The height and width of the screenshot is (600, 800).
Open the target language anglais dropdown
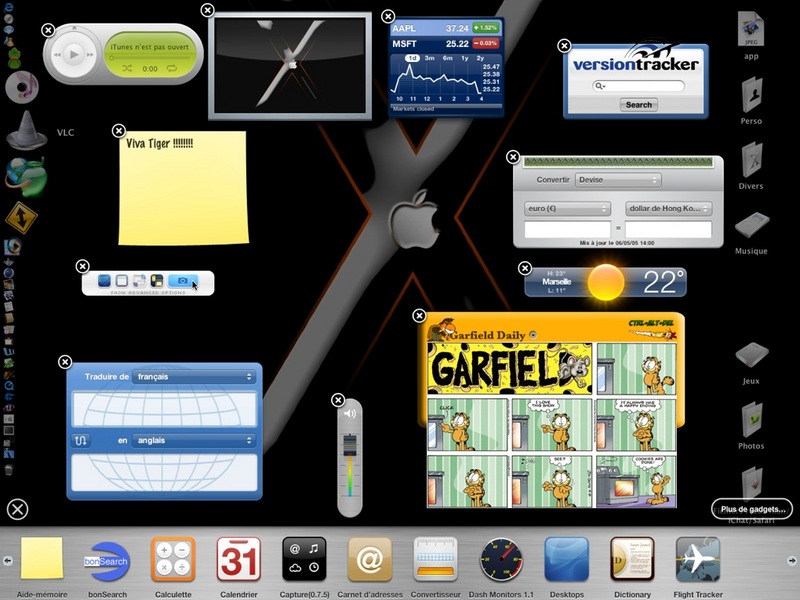click(193, 440)
